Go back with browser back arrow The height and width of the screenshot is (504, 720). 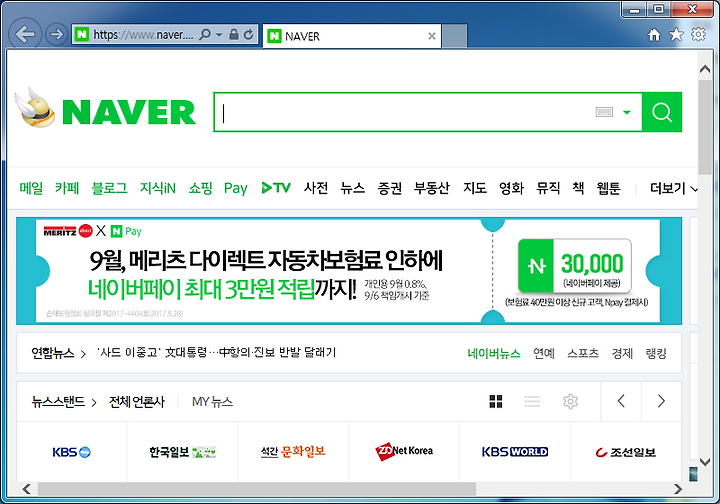click(x=25, y=34)
